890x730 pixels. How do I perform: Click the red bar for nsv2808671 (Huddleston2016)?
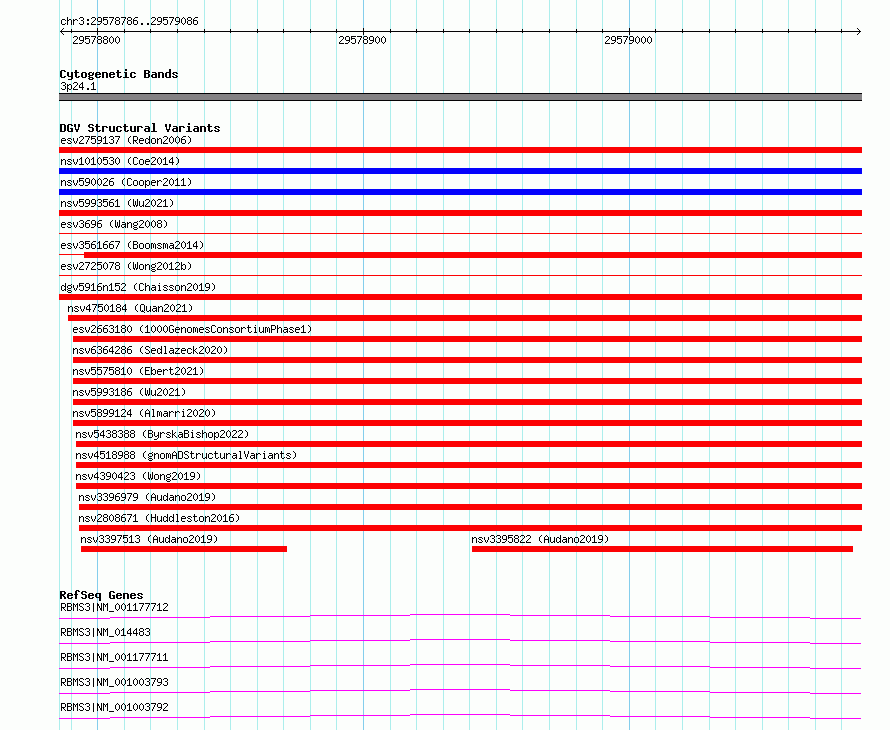click(471, 528)
